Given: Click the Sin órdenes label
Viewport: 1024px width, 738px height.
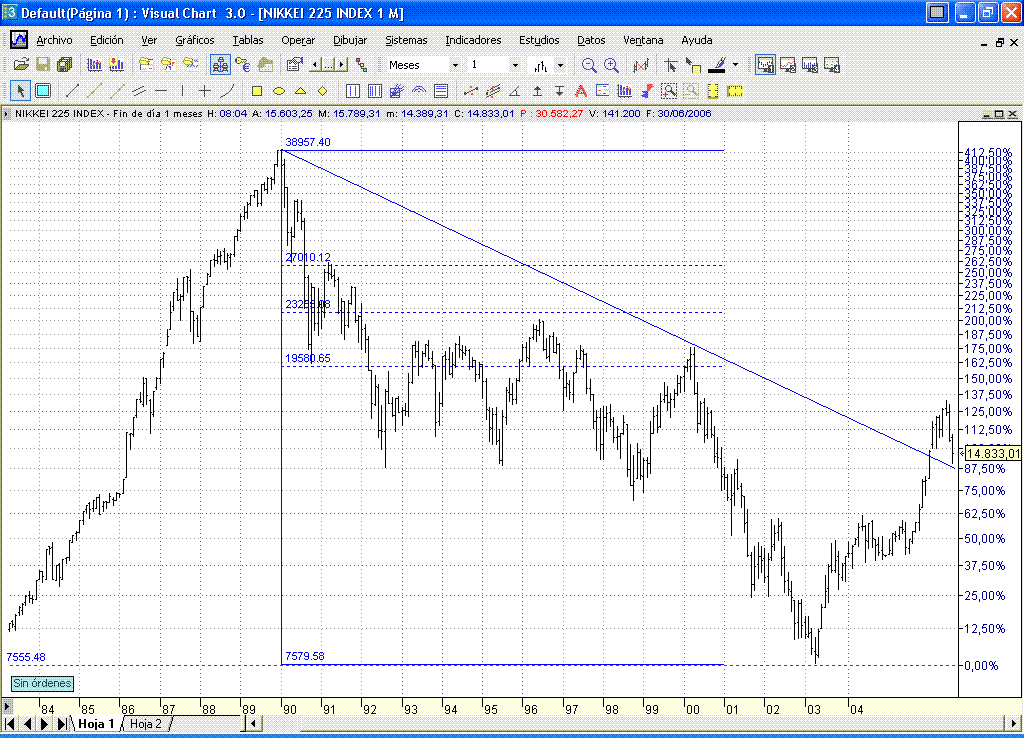Looking at the screenshot, I should pos(42,683).
